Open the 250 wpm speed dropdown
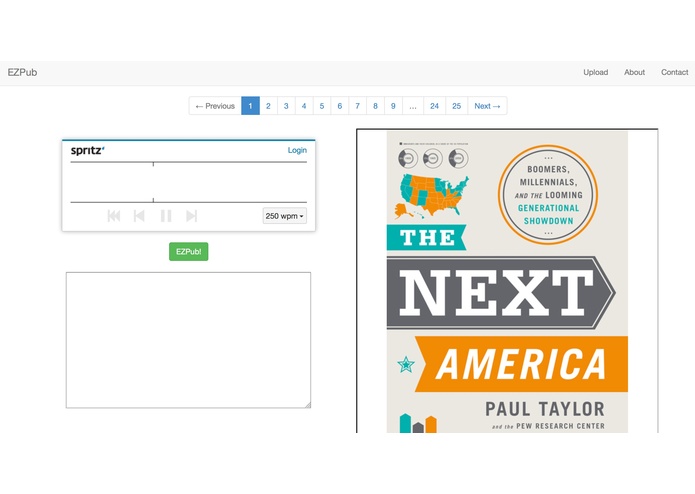The image size is (695, 494). (x=285, y=216)
